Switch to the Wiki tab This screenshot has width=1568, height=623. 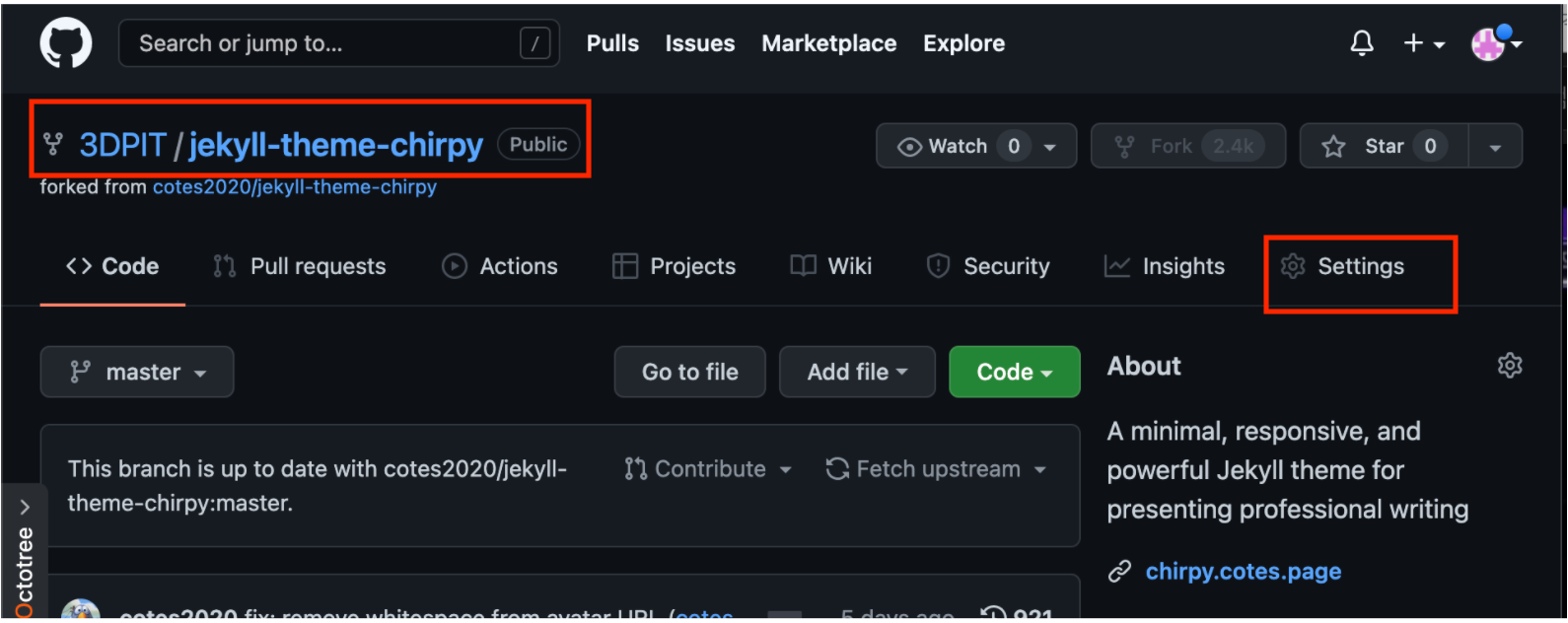coord(831,266)
